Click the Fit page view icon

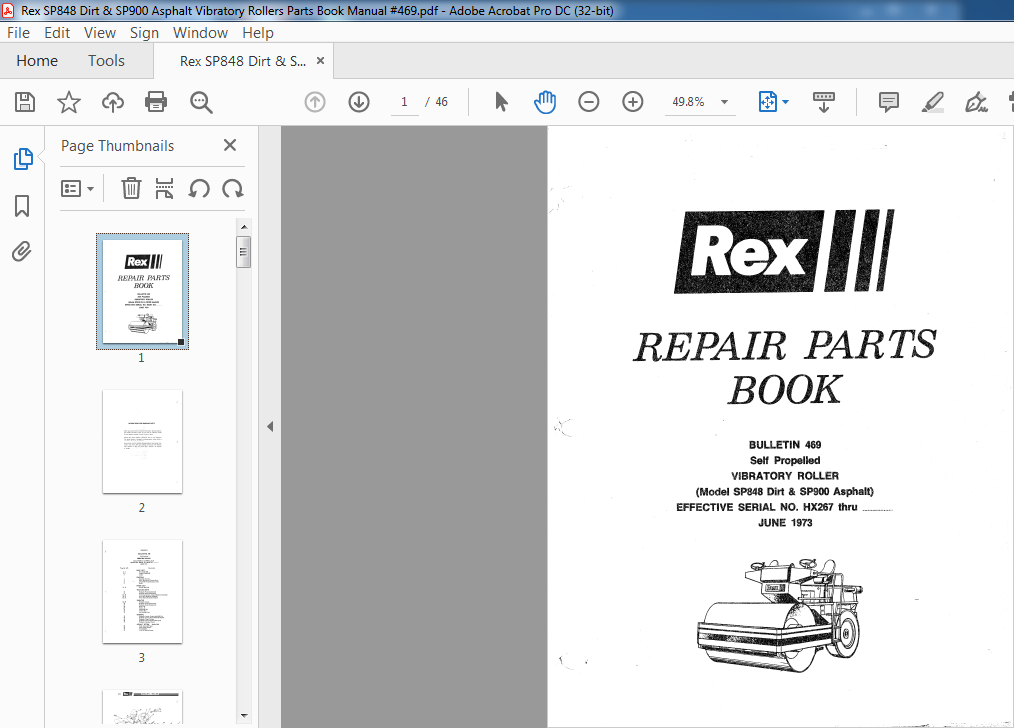pyautogui.click(x=768, y=102)
